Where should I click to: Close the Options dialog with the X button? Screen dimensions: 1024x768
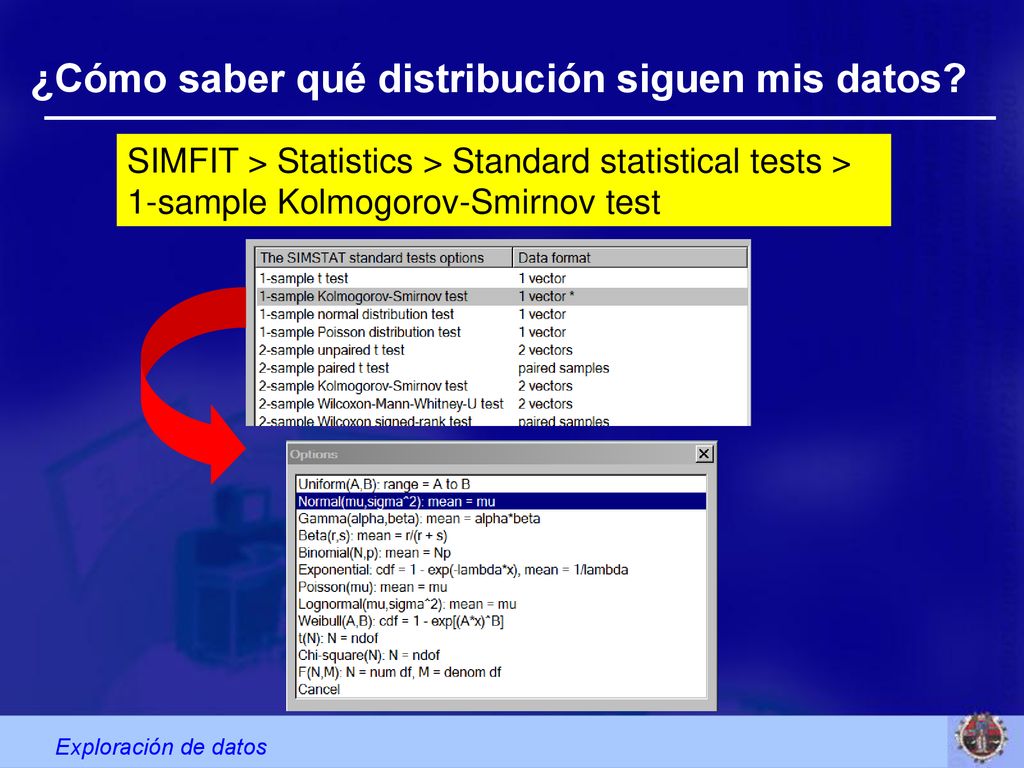704,454
